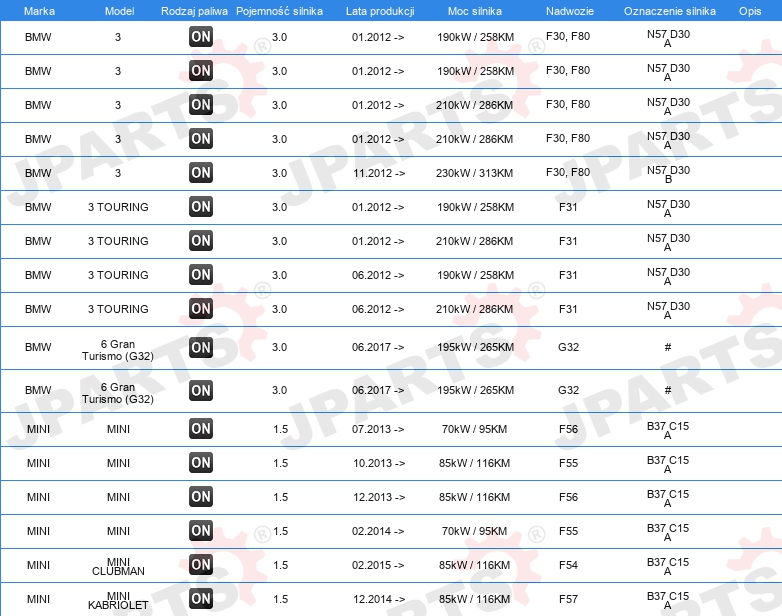
Task: Select 70kW / 95KM cell in 07.2013 row
Action: (x=474, y=429)
